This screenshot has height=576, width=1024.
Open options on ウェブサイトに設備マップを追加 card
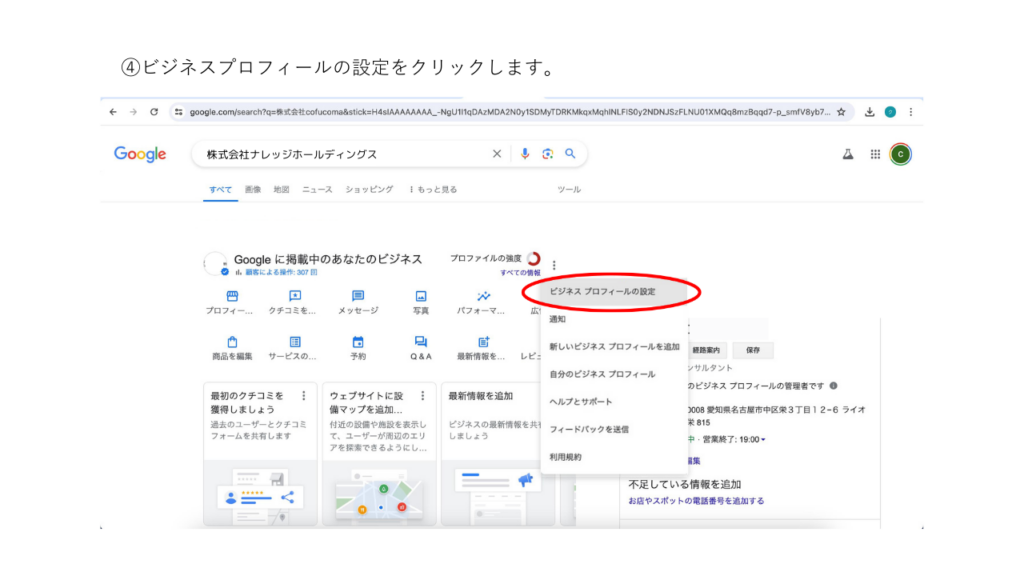tap(423, 396)
